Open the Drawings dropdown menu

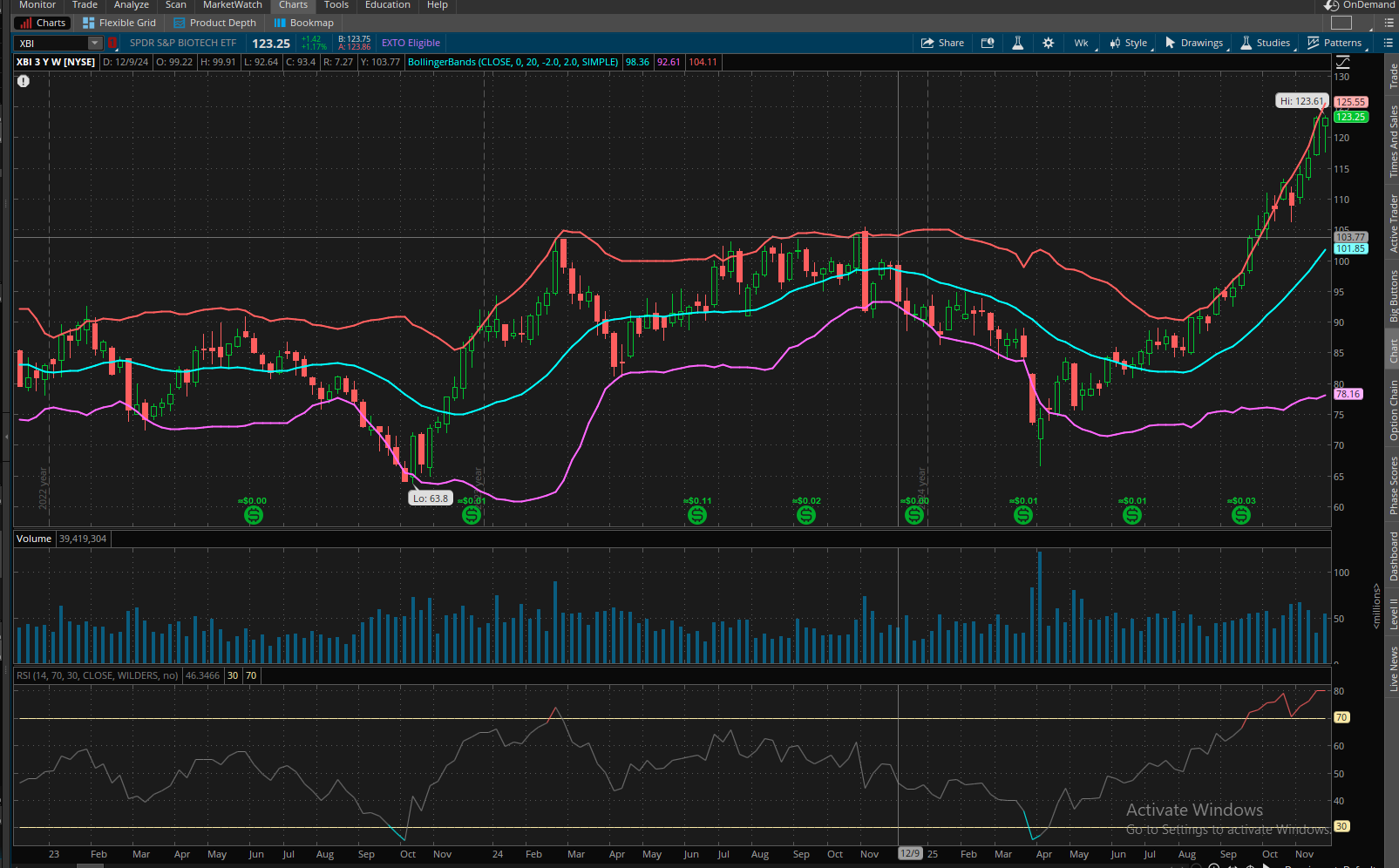(1194, 43)
